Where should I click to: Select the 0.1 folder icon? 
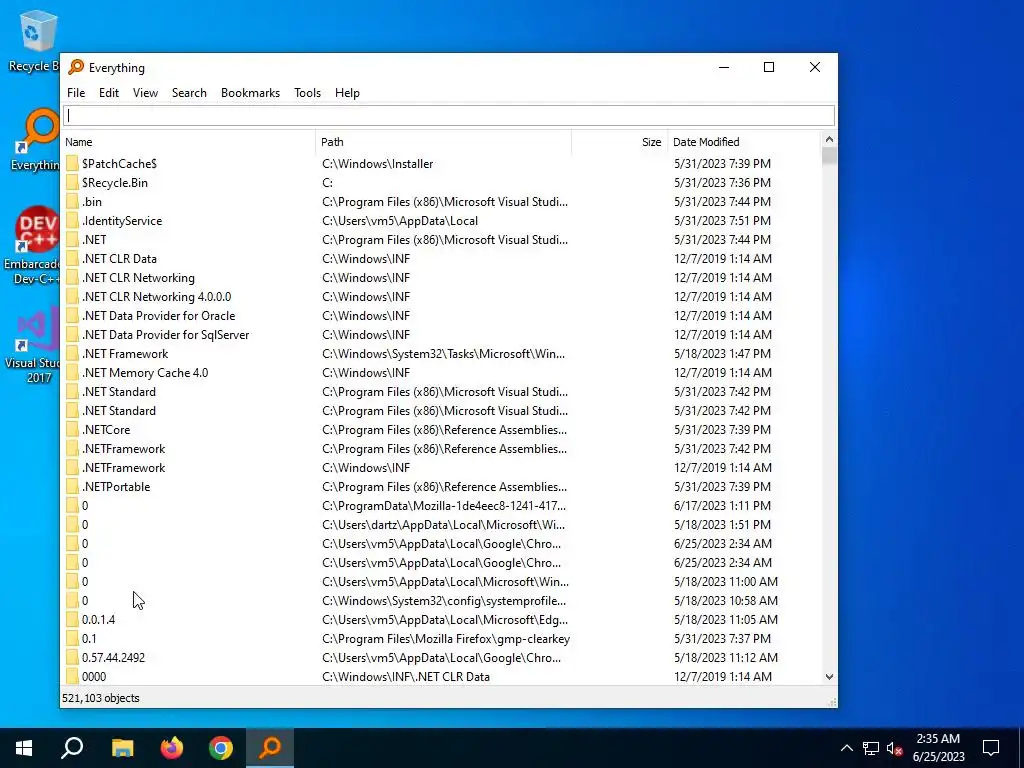click(72, 639)
